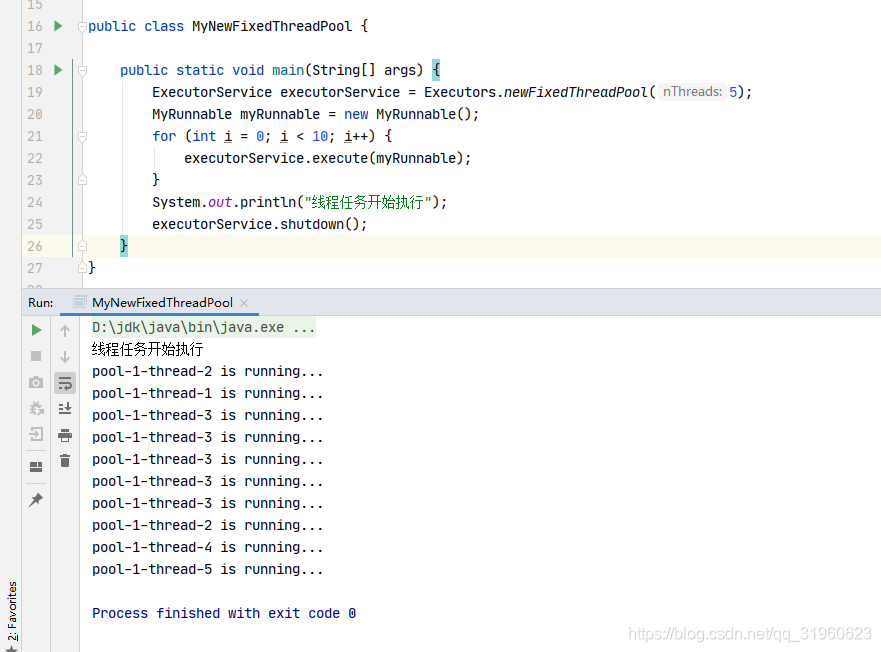Image resolution: width=881 pixels, height=652 pixels.
Task: Click the Run: panel label
Action: (40, 302)
